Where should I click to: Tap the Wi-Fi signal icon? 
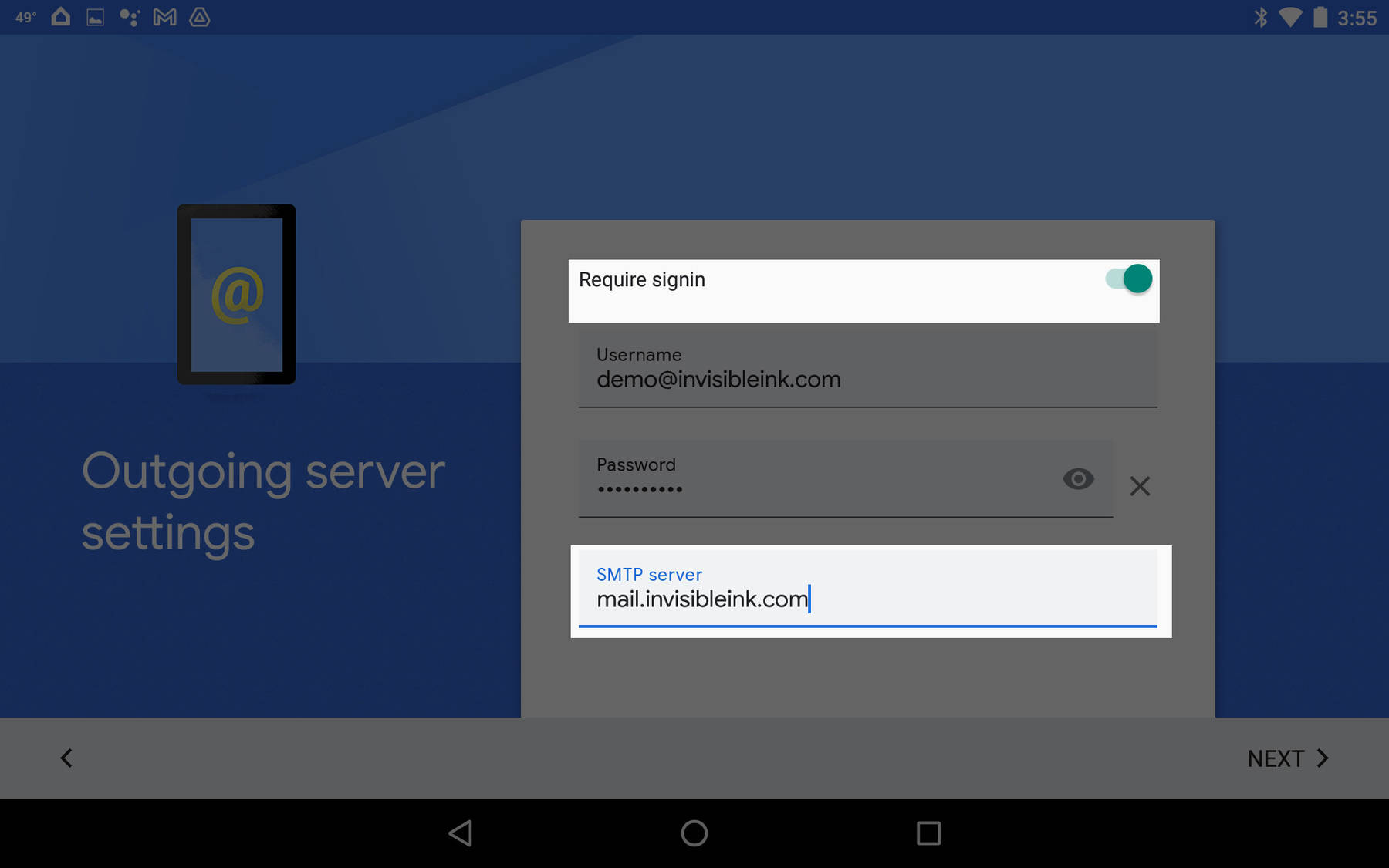(x=1290, y=17)
